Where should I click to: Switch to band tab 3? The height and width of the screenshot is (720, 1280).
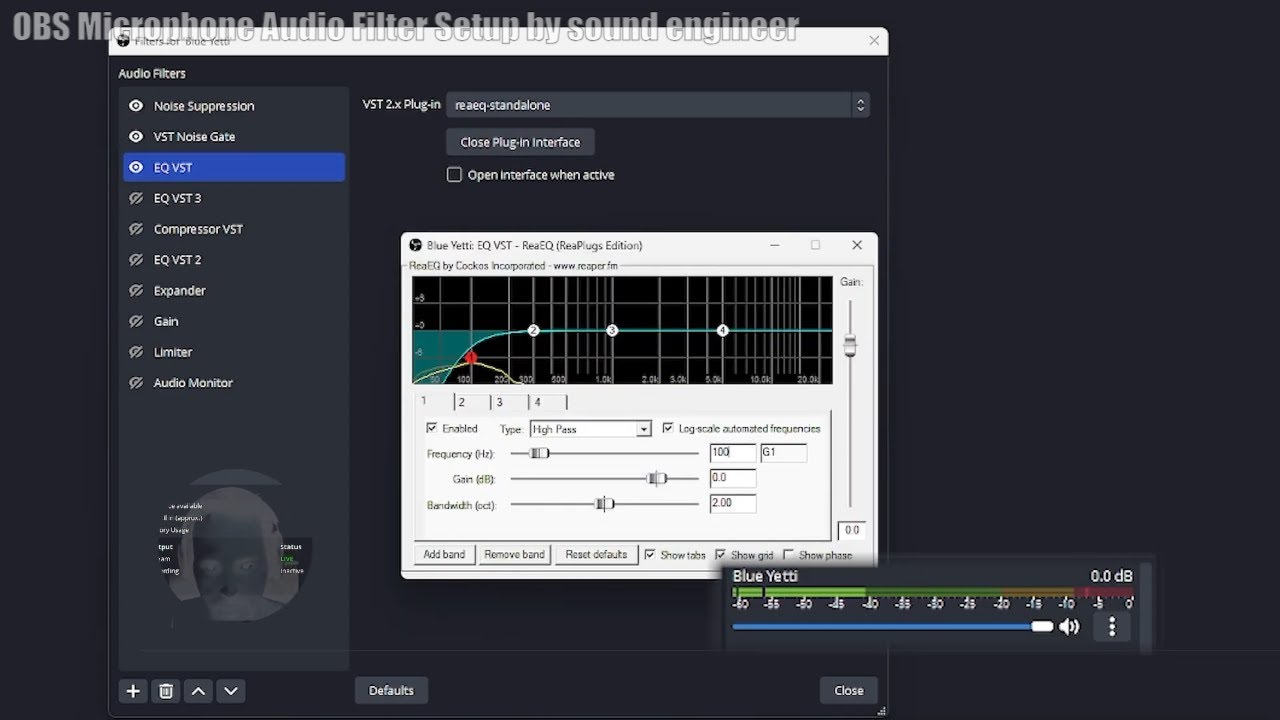(509, 402)
